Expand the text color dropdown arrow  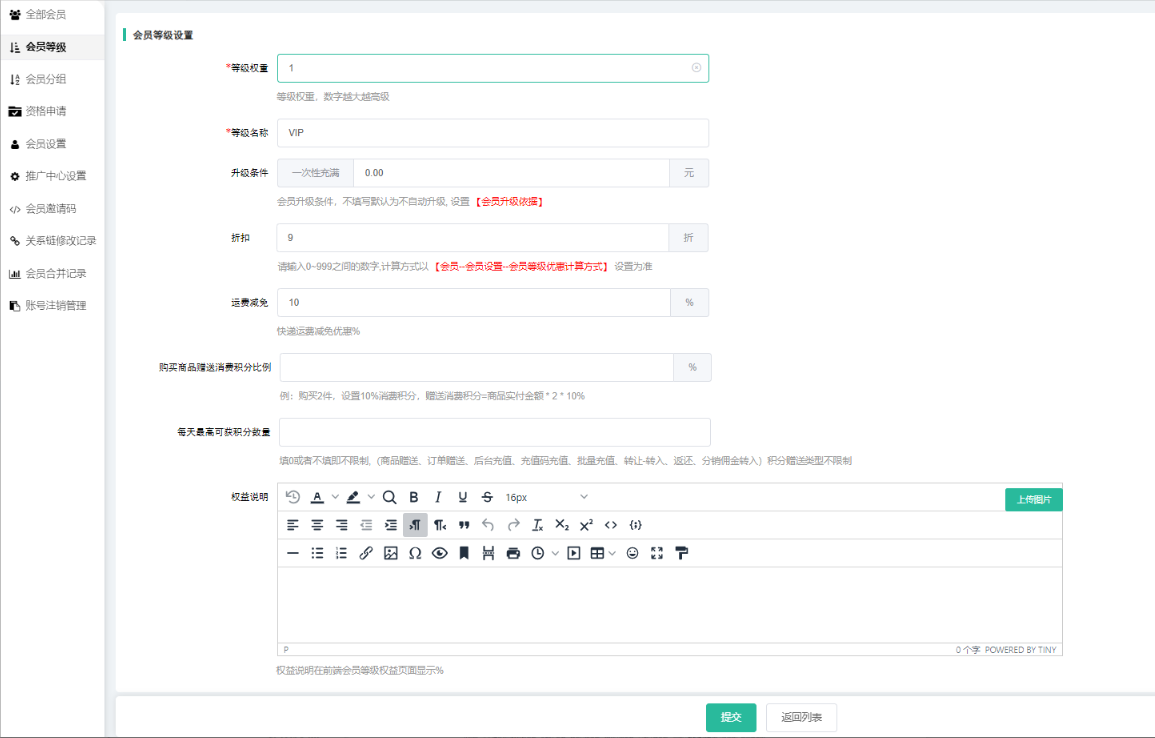(x=336, y=497)
